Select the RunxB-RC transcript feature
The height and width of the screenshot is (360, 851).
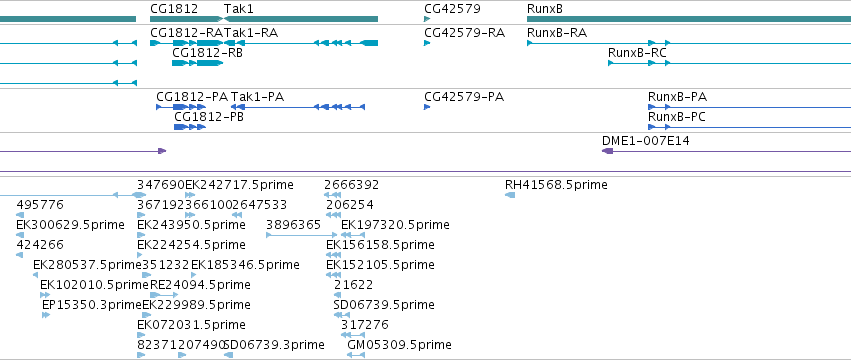[729, 63]
